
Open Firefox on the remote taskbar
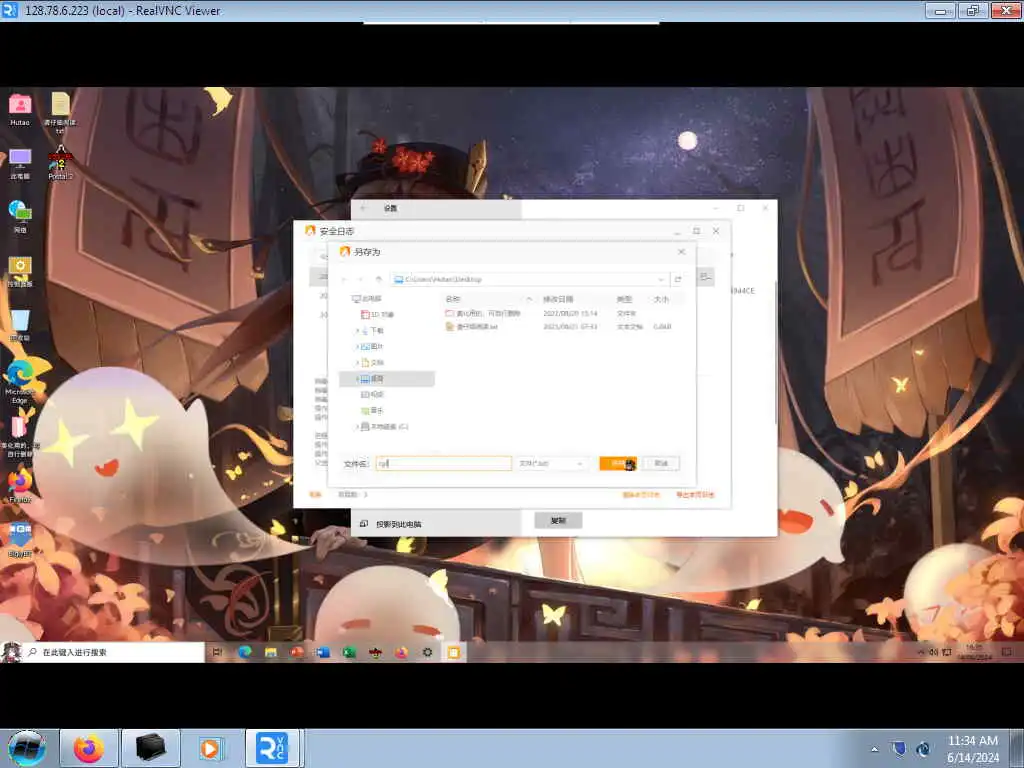(402, 652)
